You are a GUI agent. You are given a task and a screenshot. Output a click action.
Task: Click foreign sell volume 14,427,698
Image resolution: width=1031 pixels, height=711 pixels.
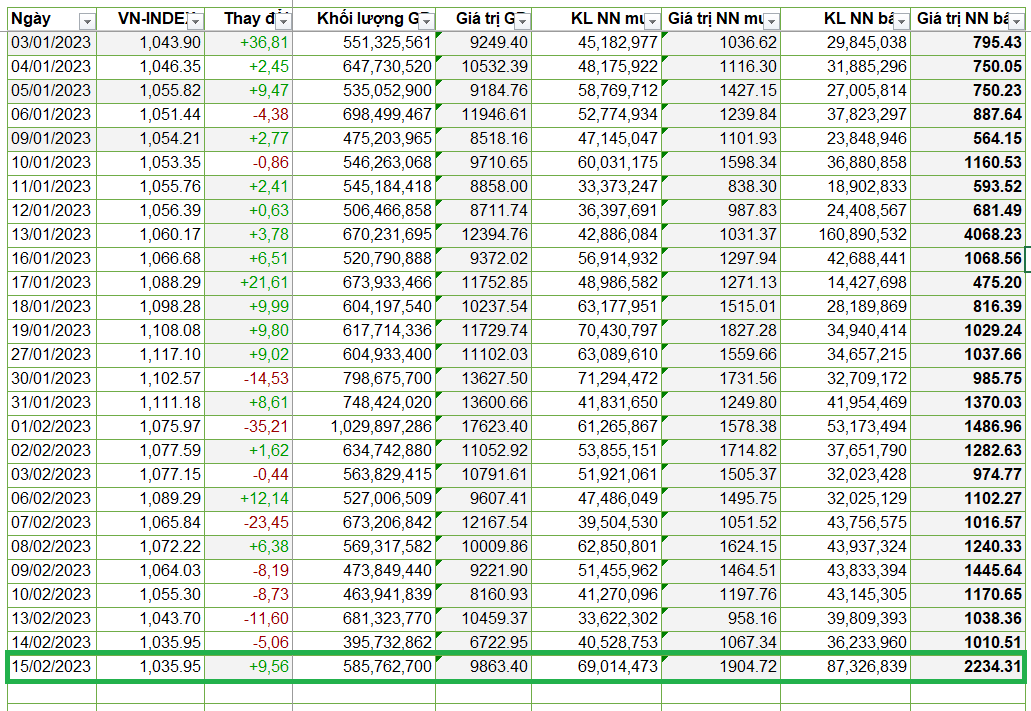coord(846,283)
